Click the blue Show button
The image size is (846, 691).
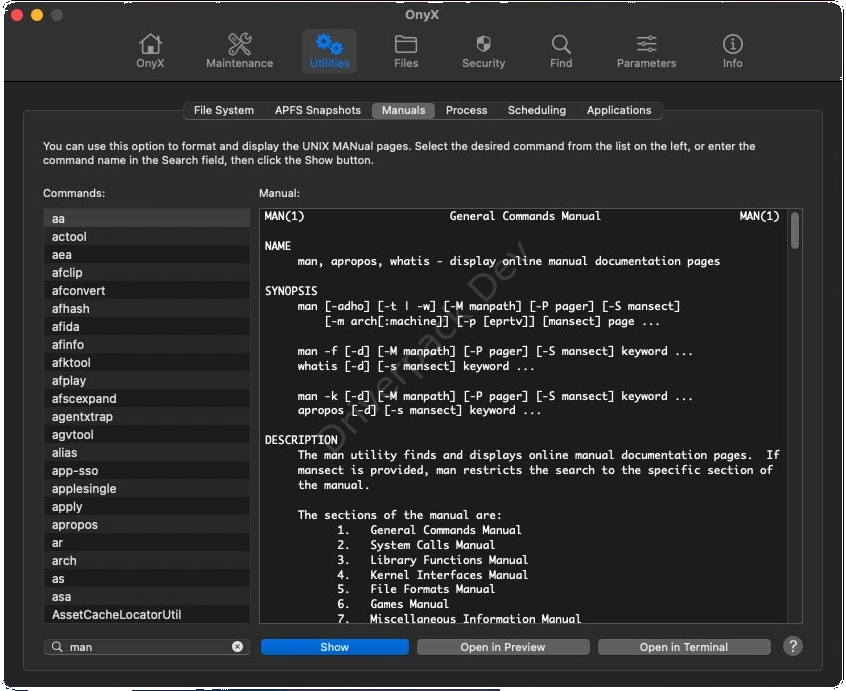tap(335, 647)
